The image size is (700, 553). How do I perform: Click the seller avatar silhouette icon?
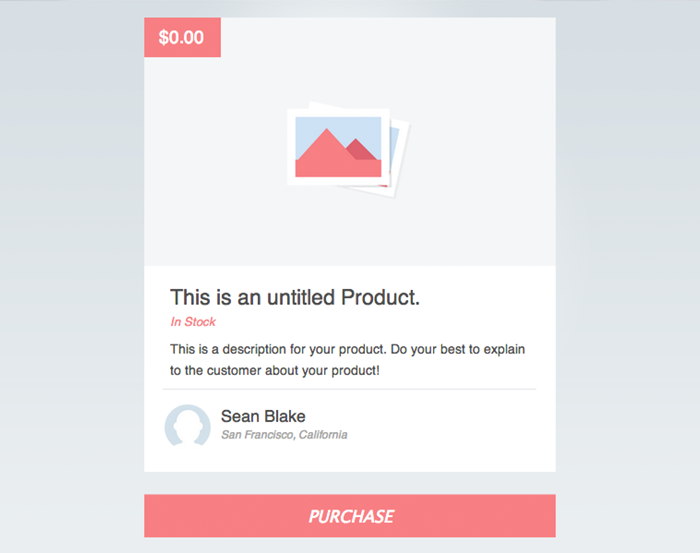(188, 425)
